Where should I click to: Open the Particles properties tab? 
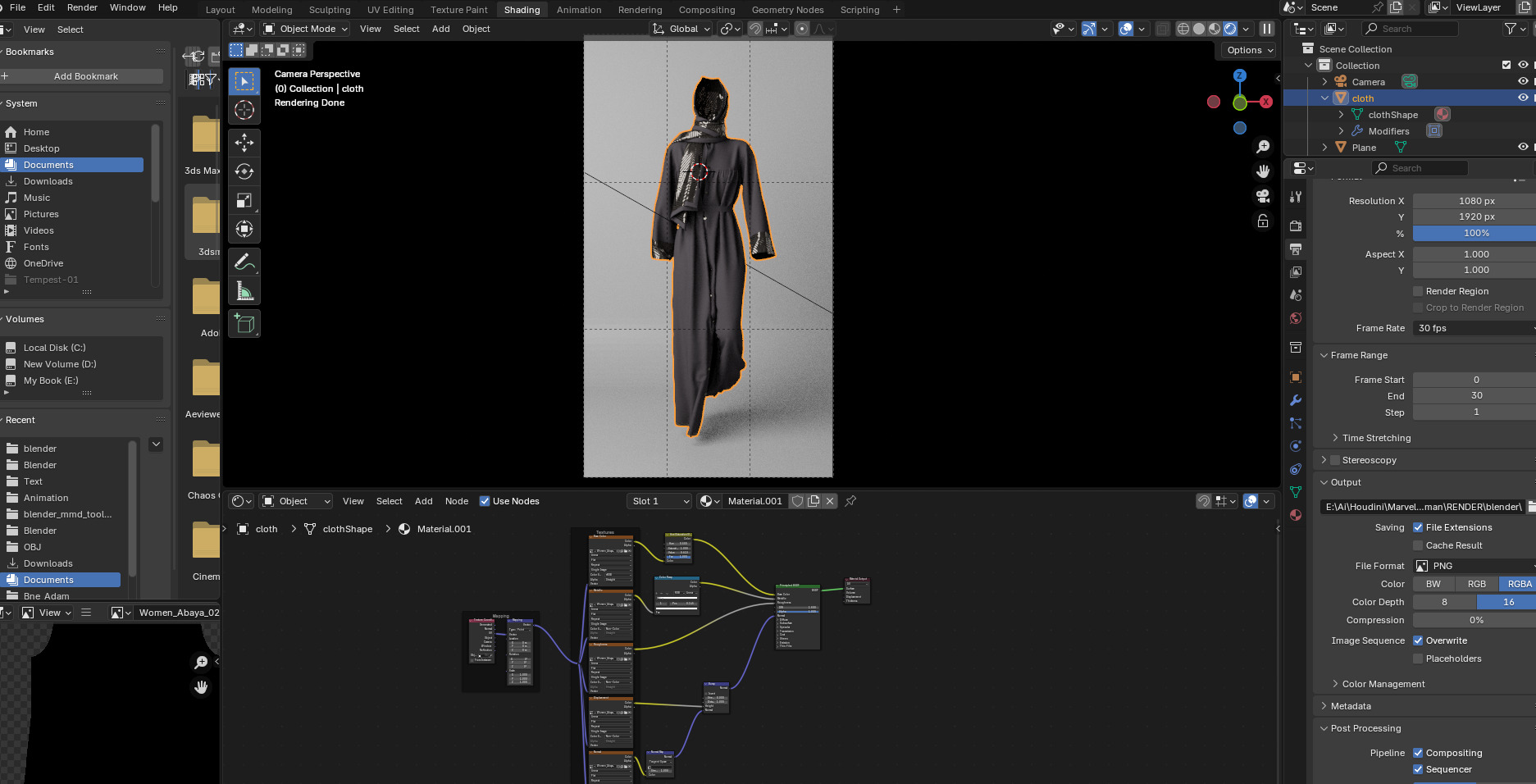(x=1296, y=423)
